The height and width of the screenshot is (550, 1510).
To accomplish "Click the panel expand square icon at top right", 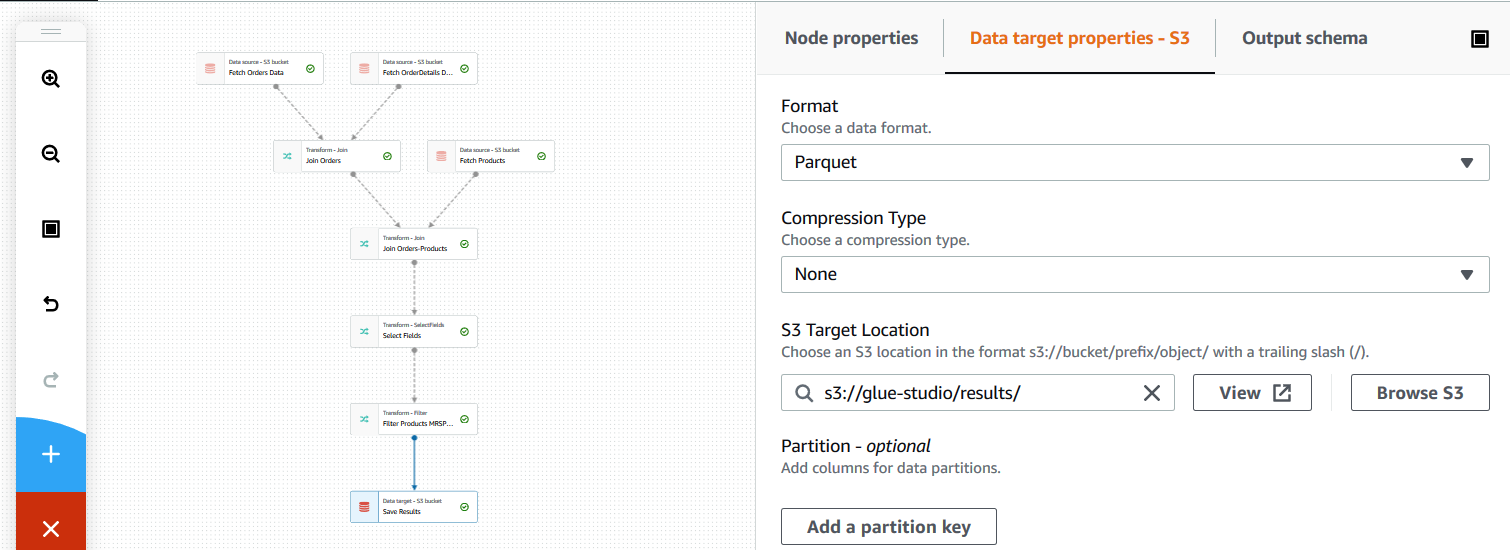I will point(1480,39).
